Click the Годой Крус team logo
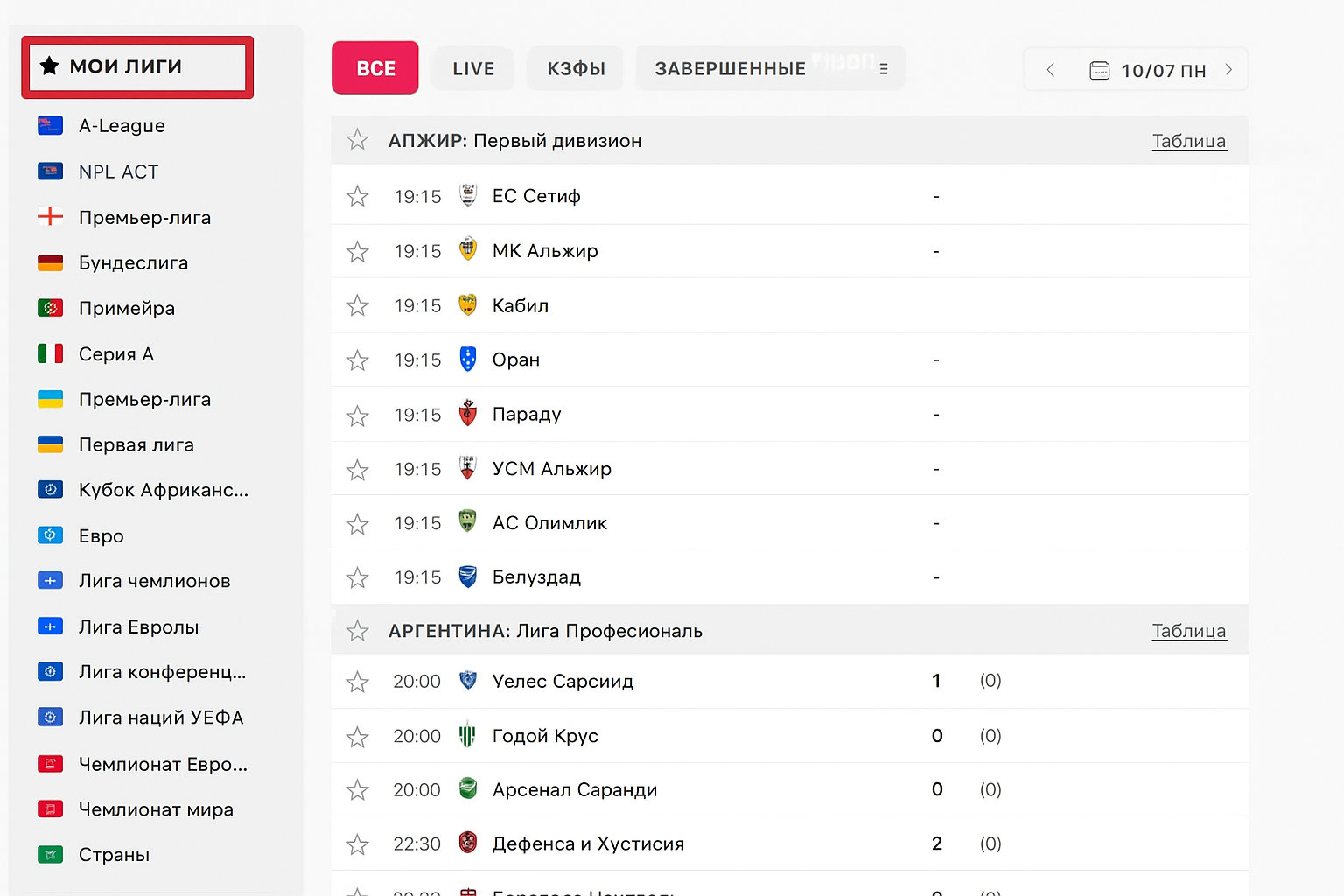The height and width of the screenshot is (896, 1344). [468, 736]
